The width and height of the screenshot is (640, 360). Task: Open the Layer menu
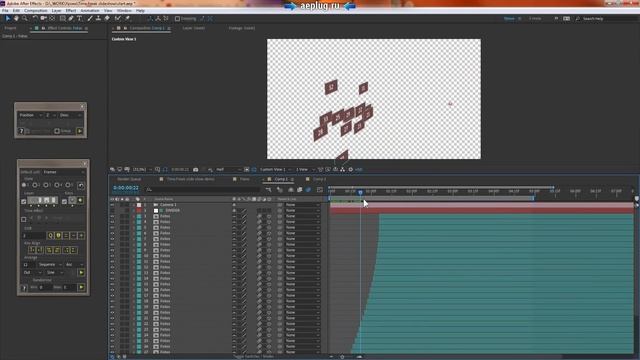click(56, 11)
